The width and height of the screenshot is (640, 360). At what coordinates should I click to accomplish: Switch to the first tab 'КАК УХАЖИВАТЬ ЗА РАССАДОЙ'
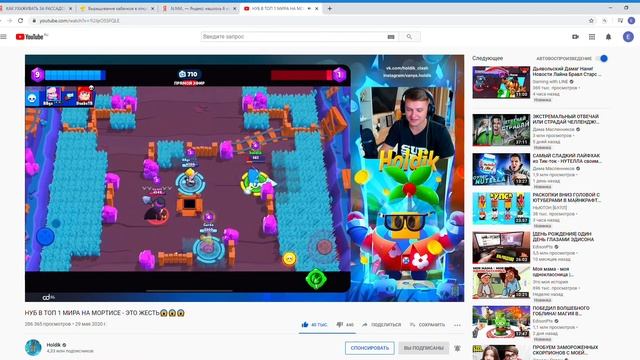click(x=36, y=8)
